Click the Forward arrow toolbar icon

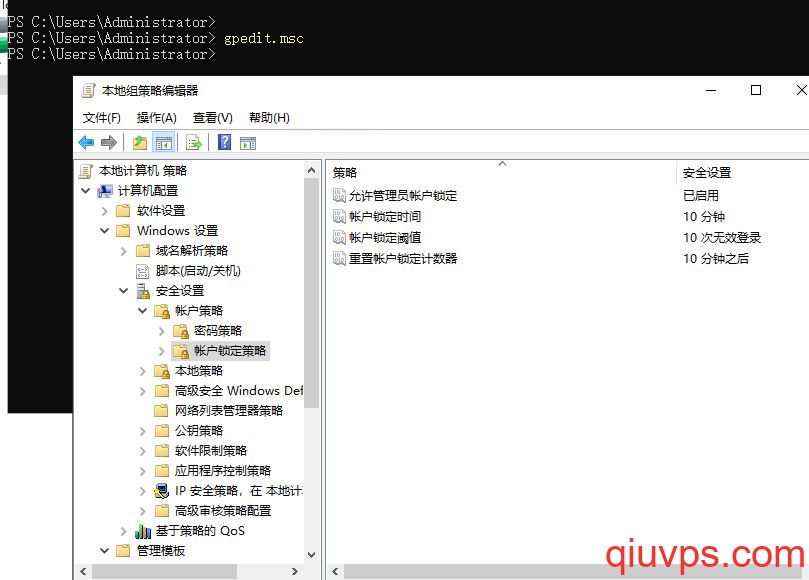click(109, 143)
